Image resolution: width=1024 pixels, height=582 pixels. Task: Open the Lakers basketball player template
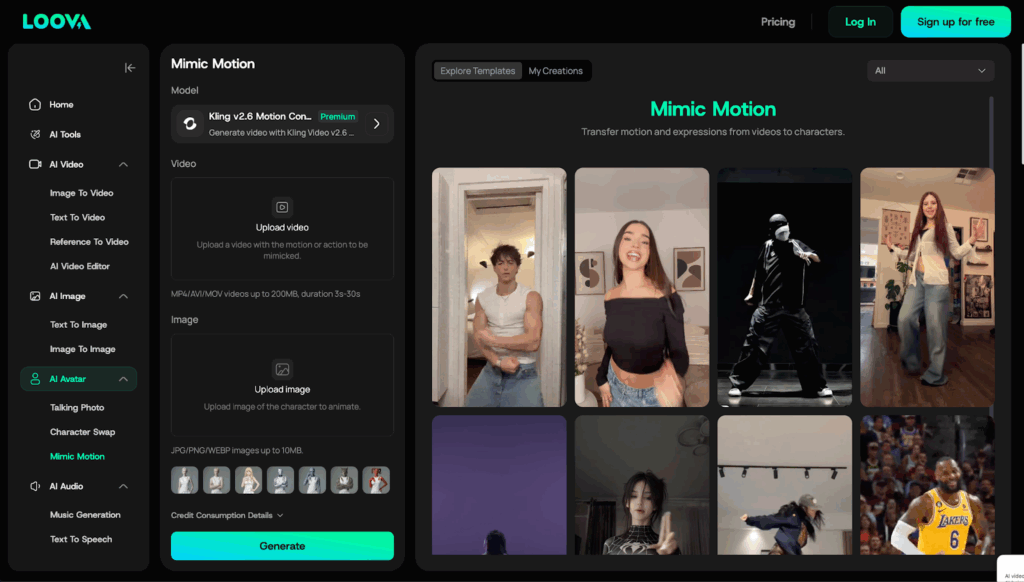(x=927, y=485)
